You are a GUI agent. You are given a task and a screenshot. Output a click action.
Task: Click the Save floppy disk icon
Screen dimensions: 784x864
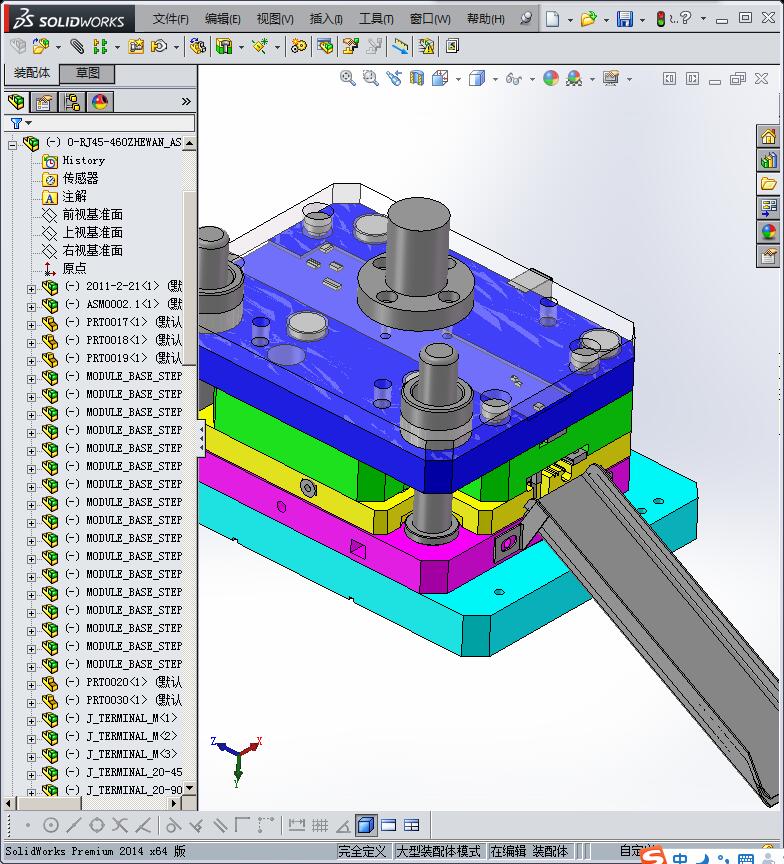tap(625, 19)
